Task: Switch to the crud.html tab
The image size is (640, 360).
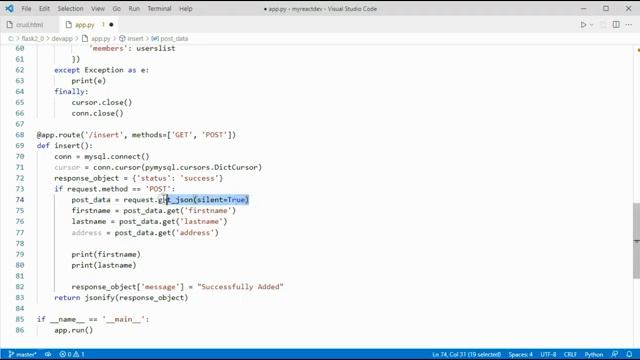Action: point(29,25)
